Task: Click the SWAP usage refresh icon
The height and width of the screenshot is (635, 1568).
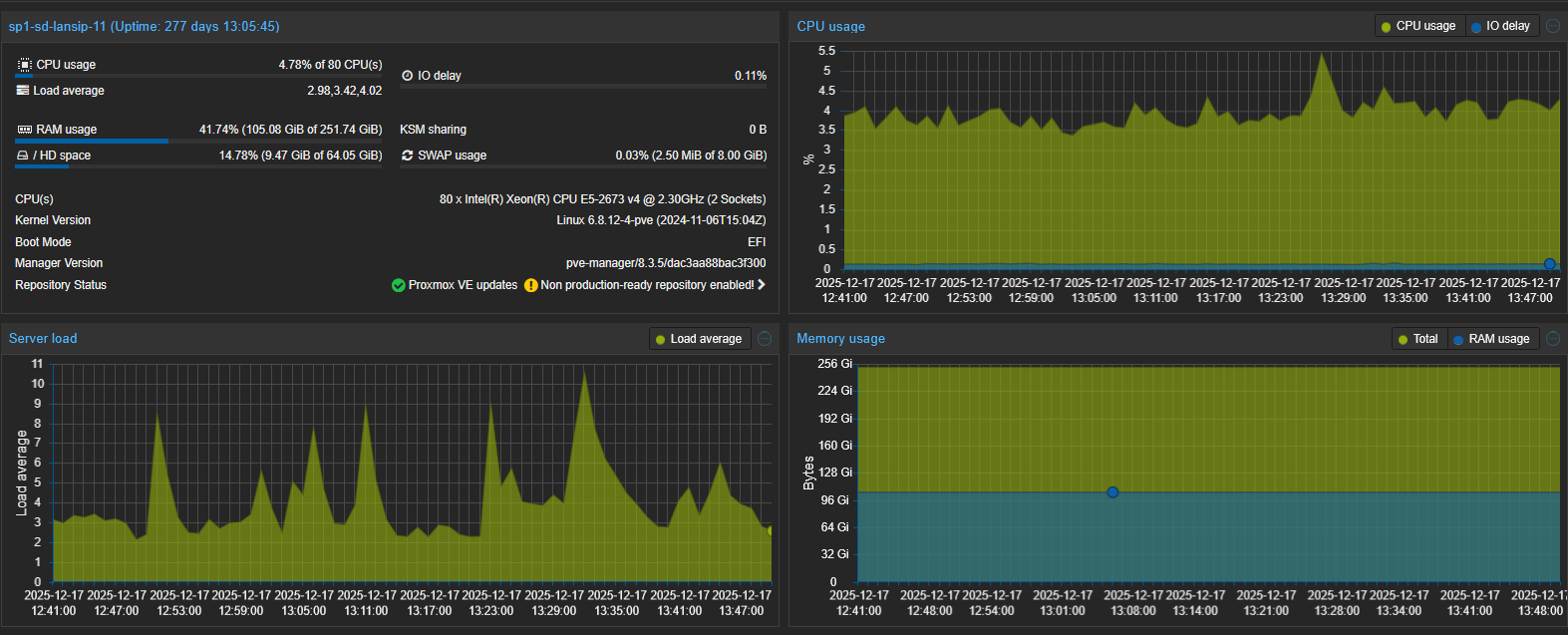Action: coord(407,156)
